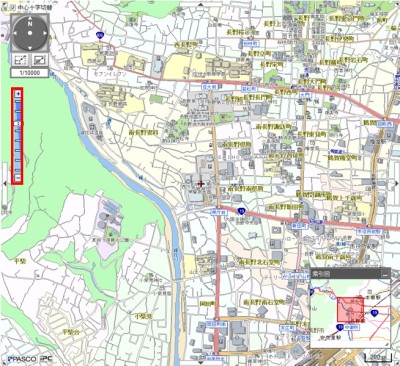
Task: Click the 1/10000 scale field
Action: (x=30, y=73)
